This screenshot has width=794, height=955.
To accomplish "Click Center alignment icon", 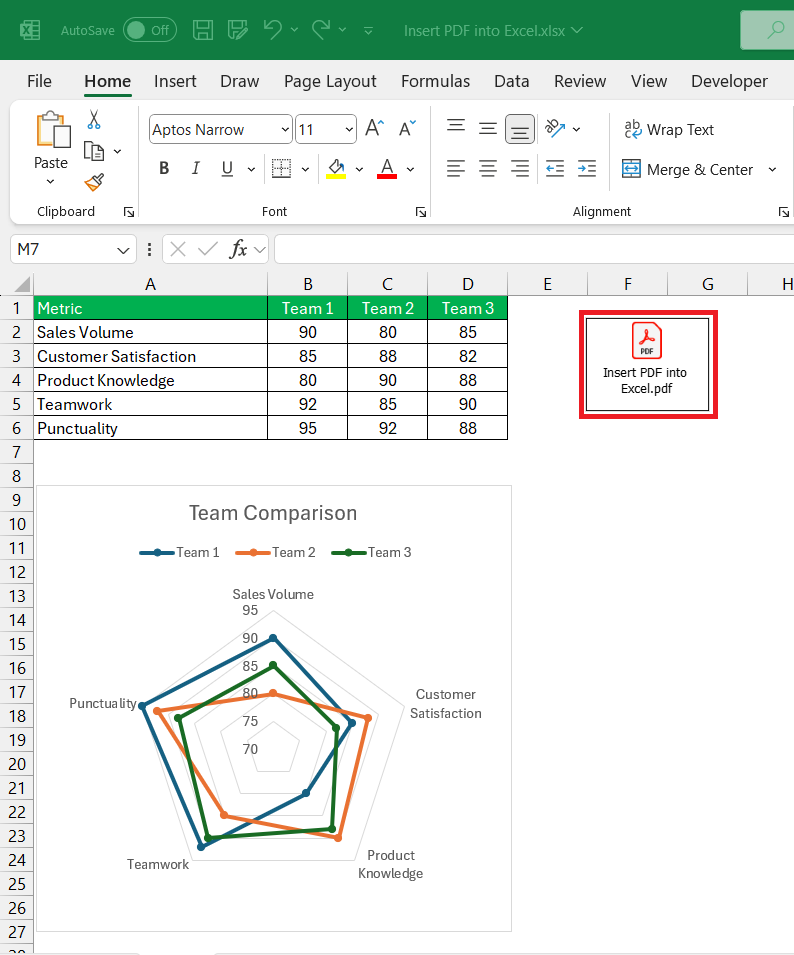I will (x=487, y=169).
